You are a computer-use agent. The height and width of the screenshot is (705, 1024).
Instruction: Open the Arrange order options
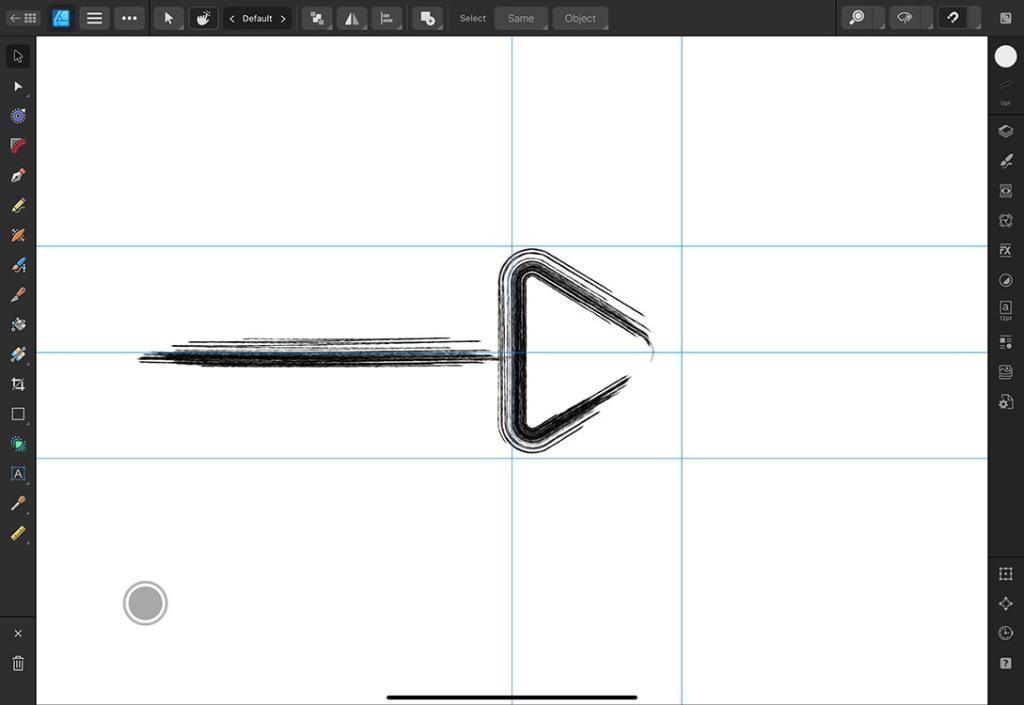(x=317, y=18)
